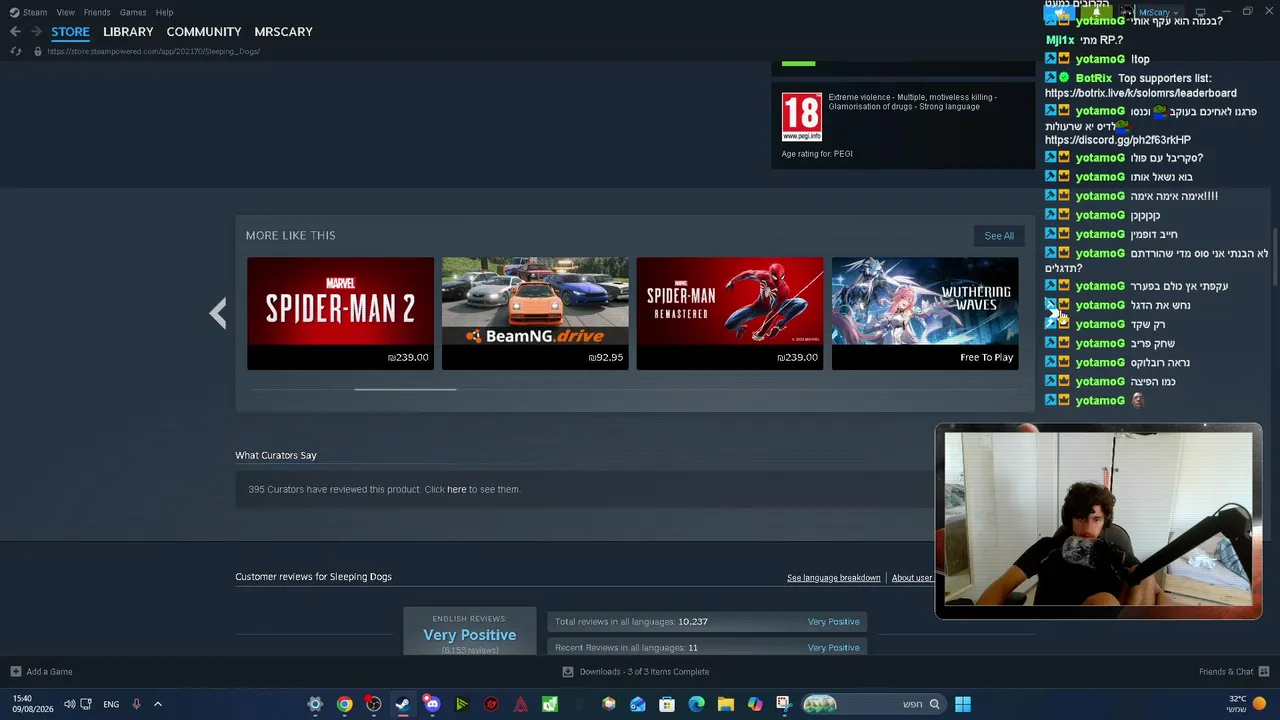This screenshot has height=720, width=1280.
Task: Open the BeamNG.drive game card
Action: tap(535, 313)
